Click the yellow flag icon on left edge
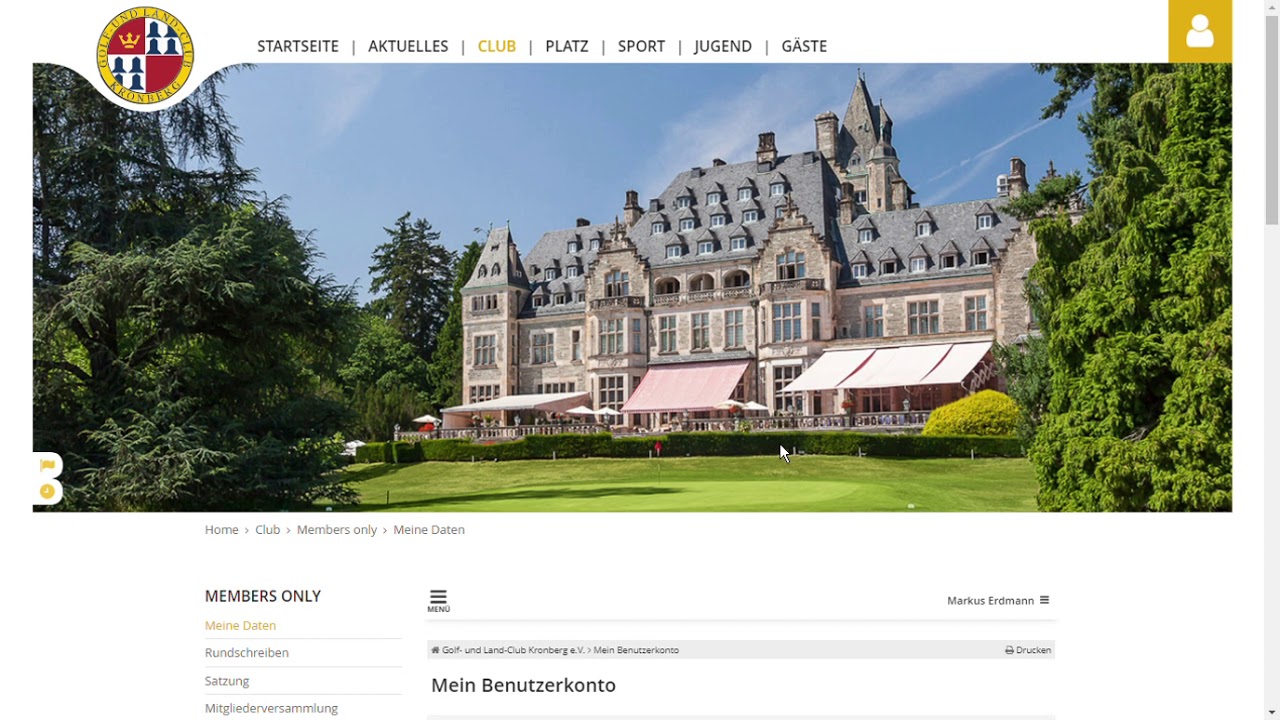Viewport: 1280px width, 720px height. [47, 466]
